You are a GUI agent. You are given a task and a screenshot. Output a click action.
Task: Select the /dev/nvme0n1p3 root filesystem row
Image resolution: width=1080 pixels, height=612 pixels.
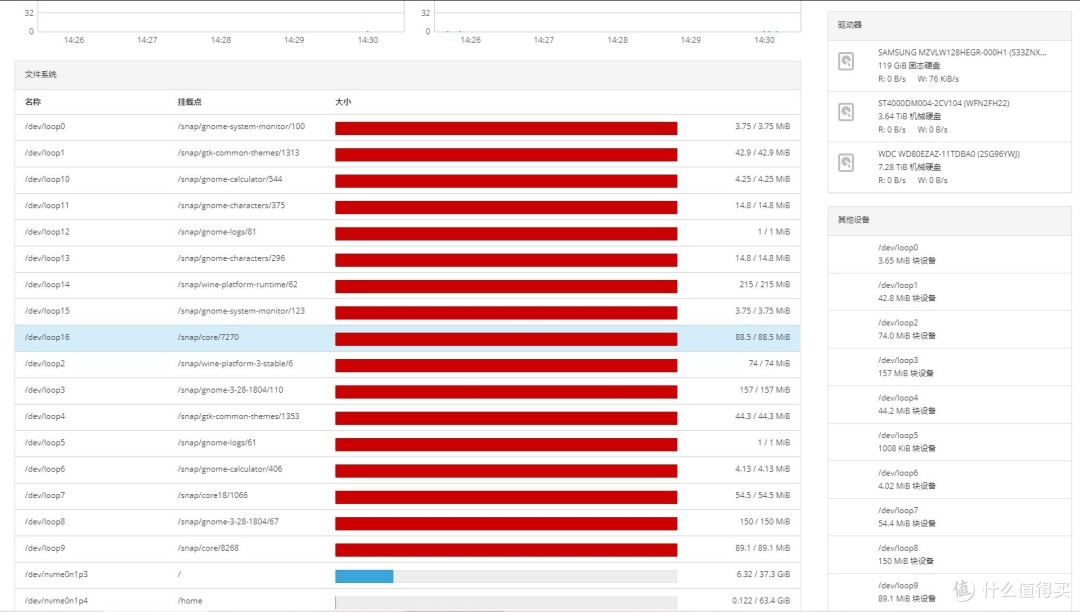pyautogui.click(x=407, y=575)
